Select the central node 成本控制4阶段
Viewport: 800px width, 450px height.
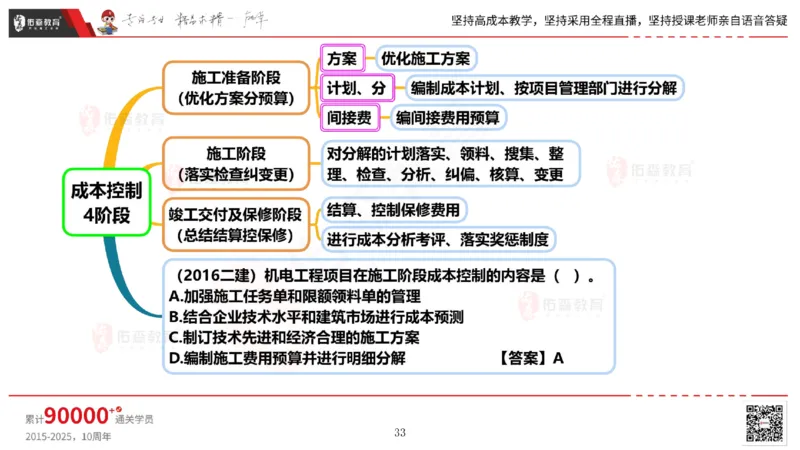[x=107, y=203]
